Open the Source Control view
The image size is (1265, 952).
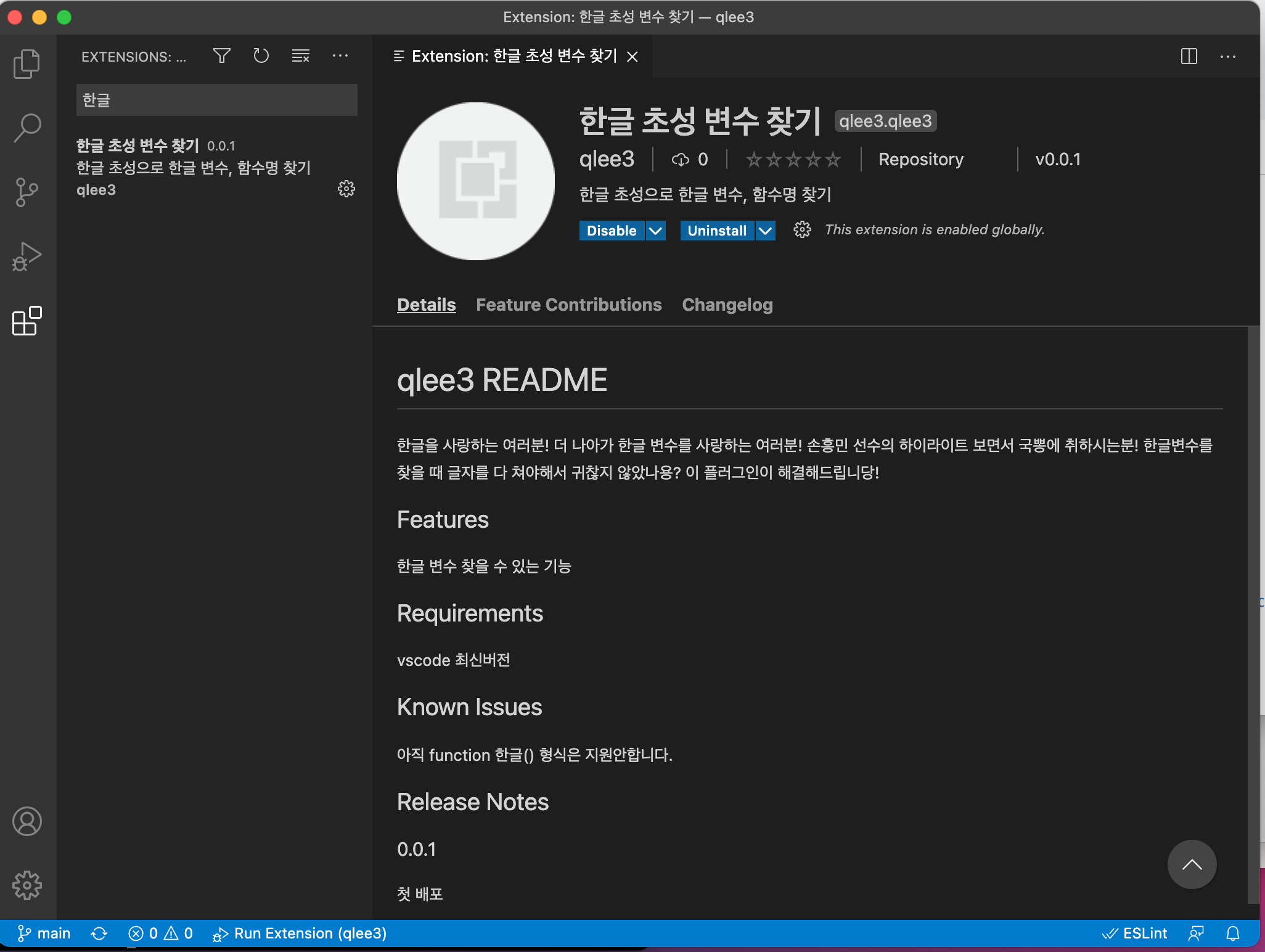coord(27,192)
